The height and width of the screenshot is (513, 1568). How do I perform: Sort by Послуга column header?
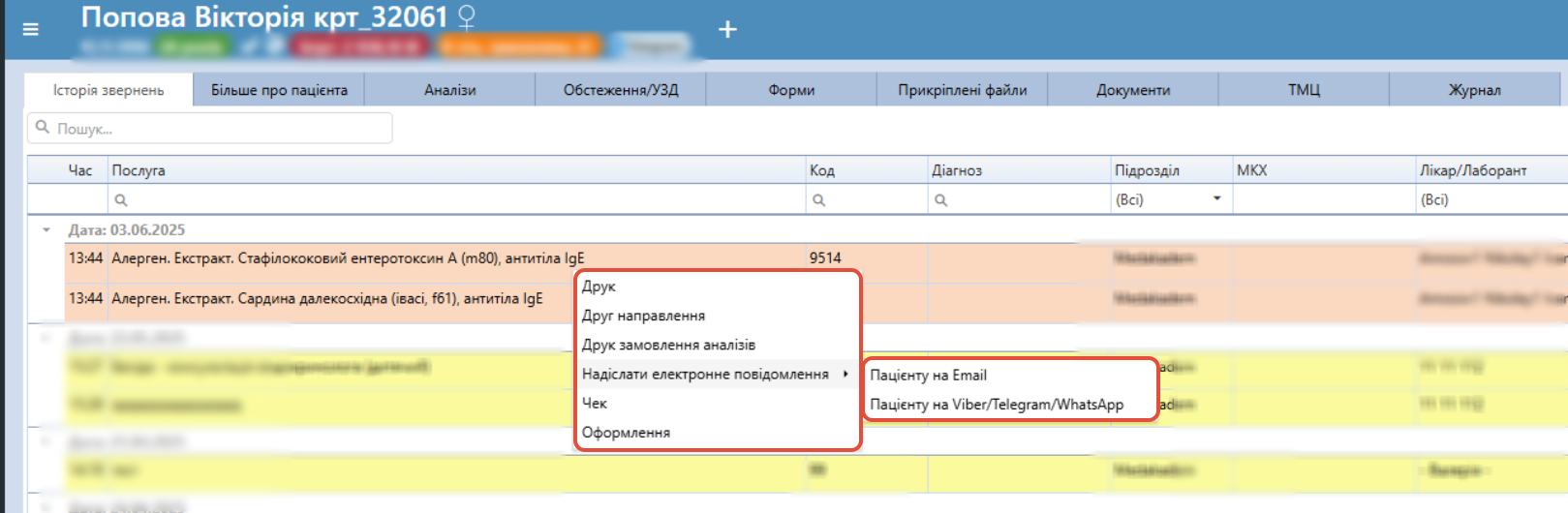(x=457, y=170)
